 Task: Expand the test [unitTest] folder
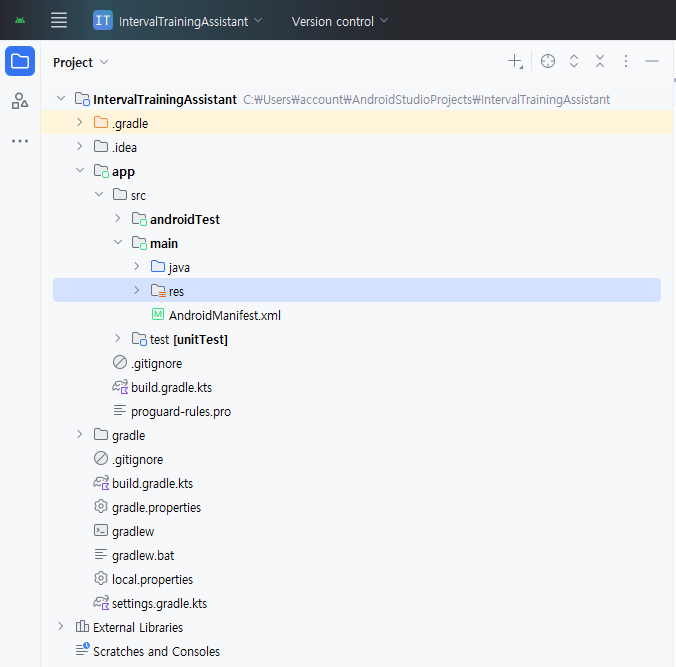pyautogui.click(x=117, y=338)
